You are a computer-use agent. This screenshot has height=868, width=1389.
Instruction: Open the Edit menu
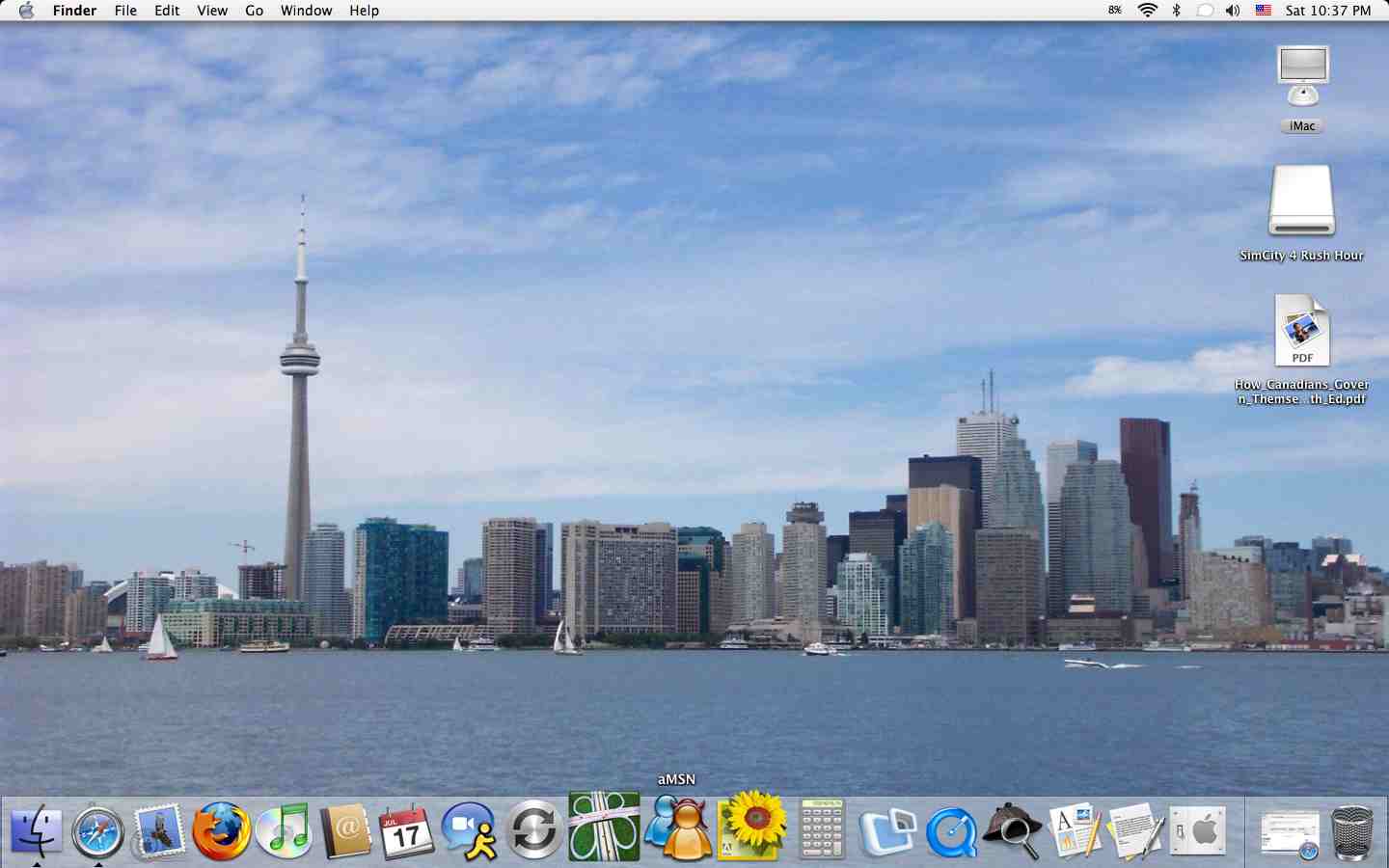click(167, 11)
